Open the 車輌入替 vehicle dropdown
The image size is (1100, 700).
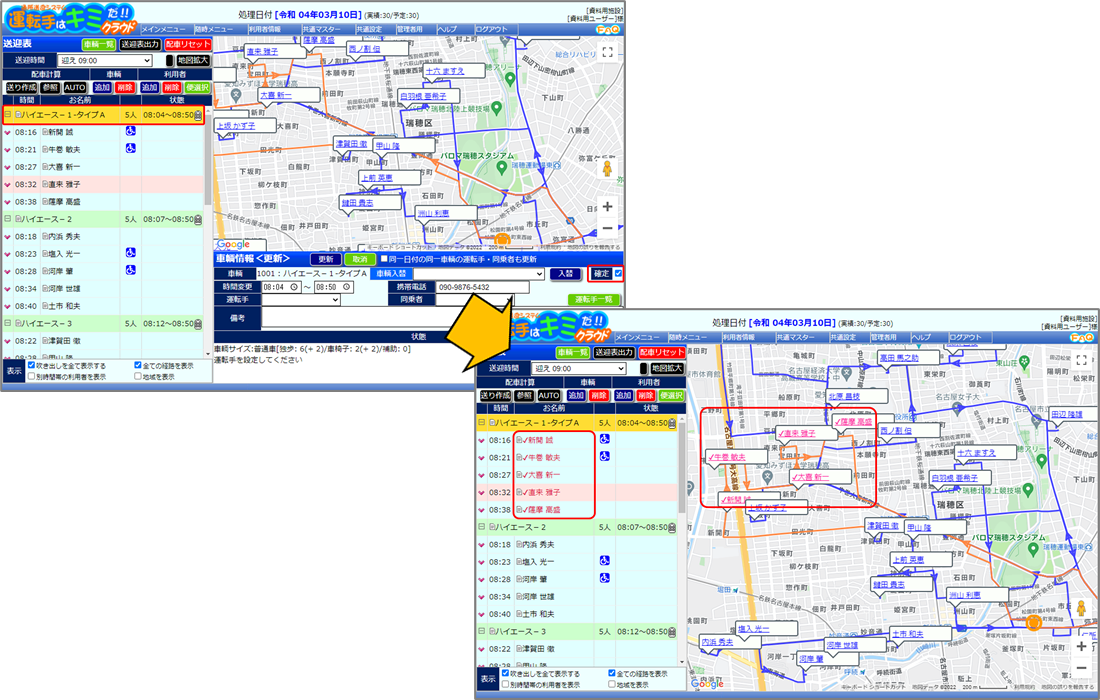478,274
